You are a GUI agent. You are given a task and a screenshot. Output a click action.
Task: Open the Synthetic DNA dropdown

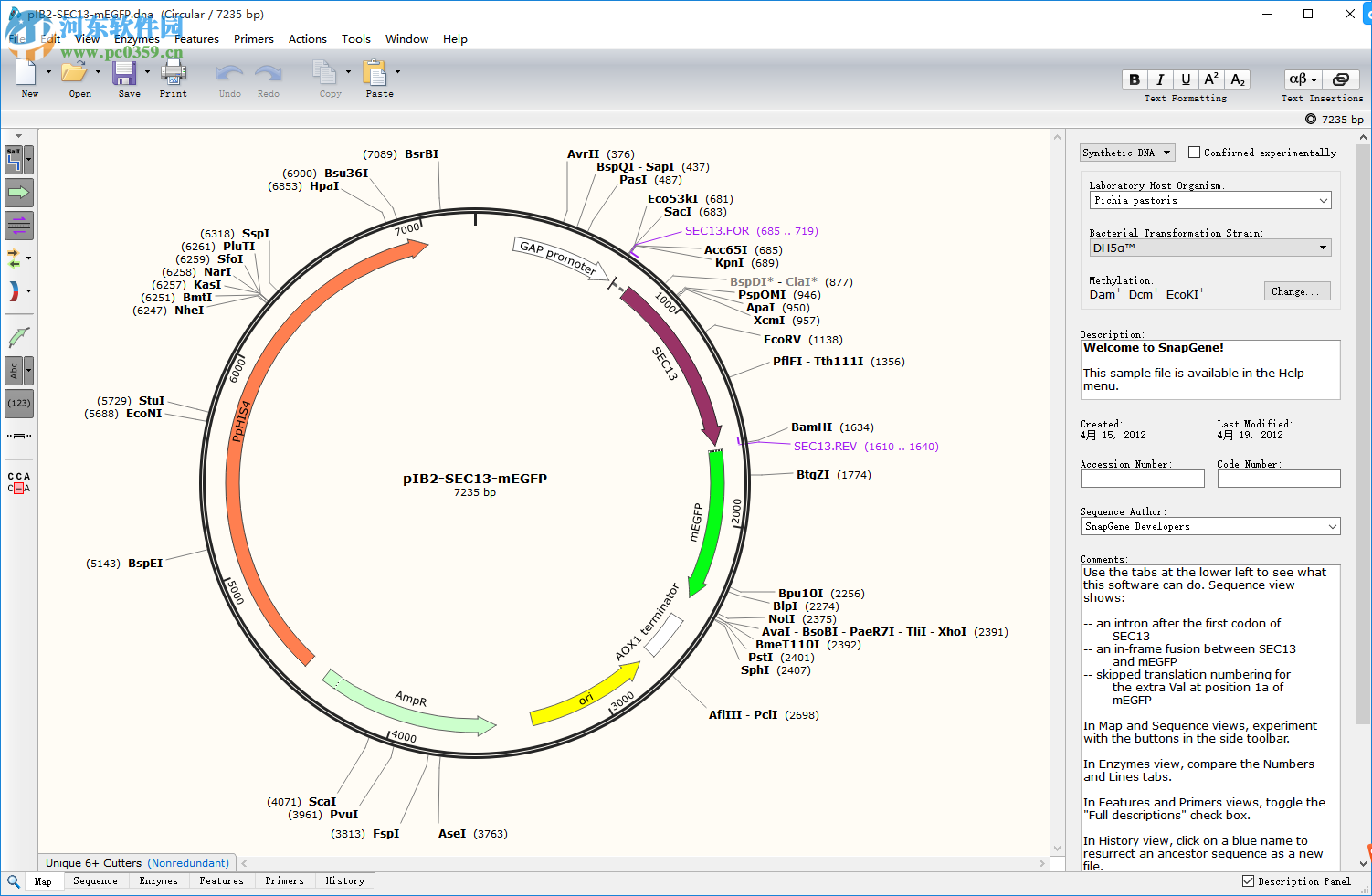click(x=1126, y=152)
